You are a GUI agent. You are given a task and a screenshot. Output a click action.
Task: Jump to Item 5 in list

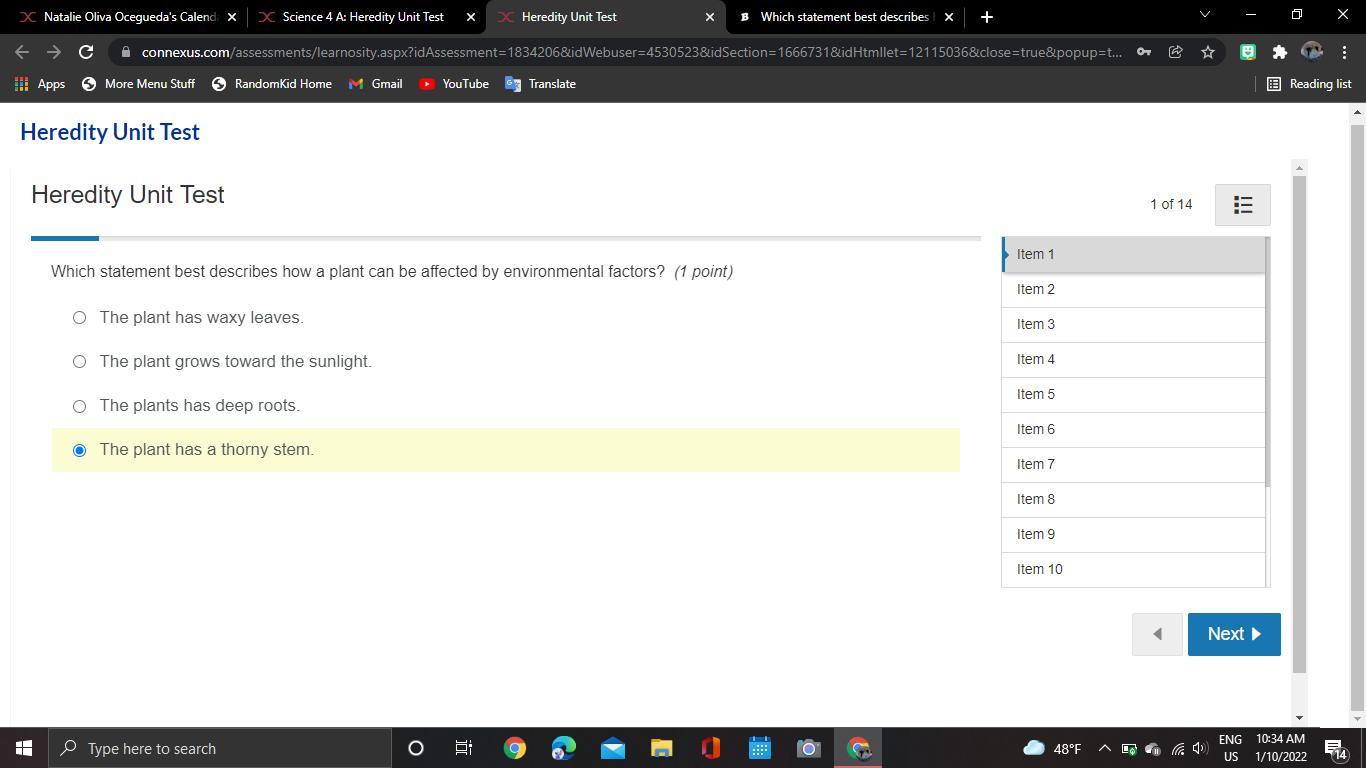tap(1134, 395)
